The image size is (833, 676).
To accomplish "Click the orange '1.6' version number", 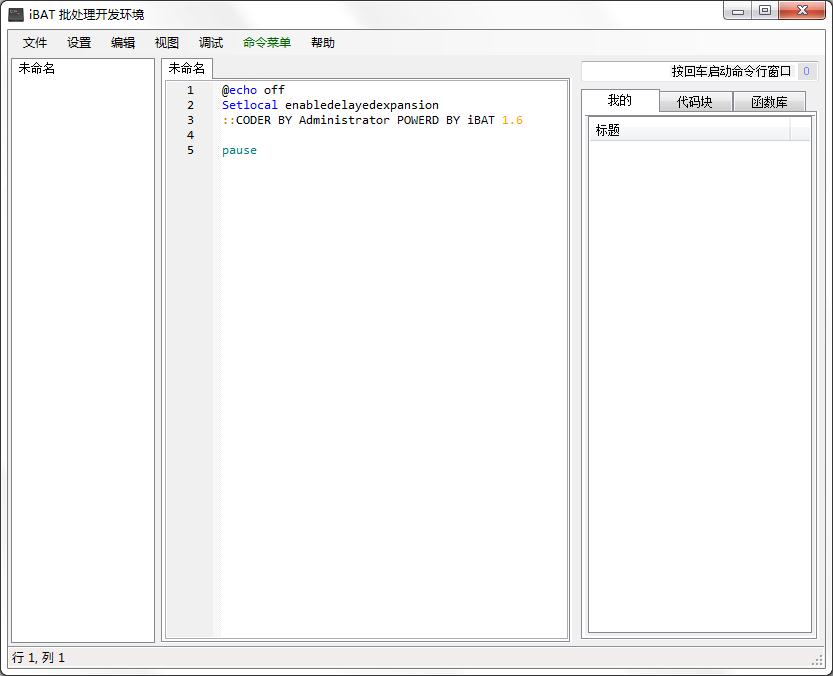I will (512, 120).
